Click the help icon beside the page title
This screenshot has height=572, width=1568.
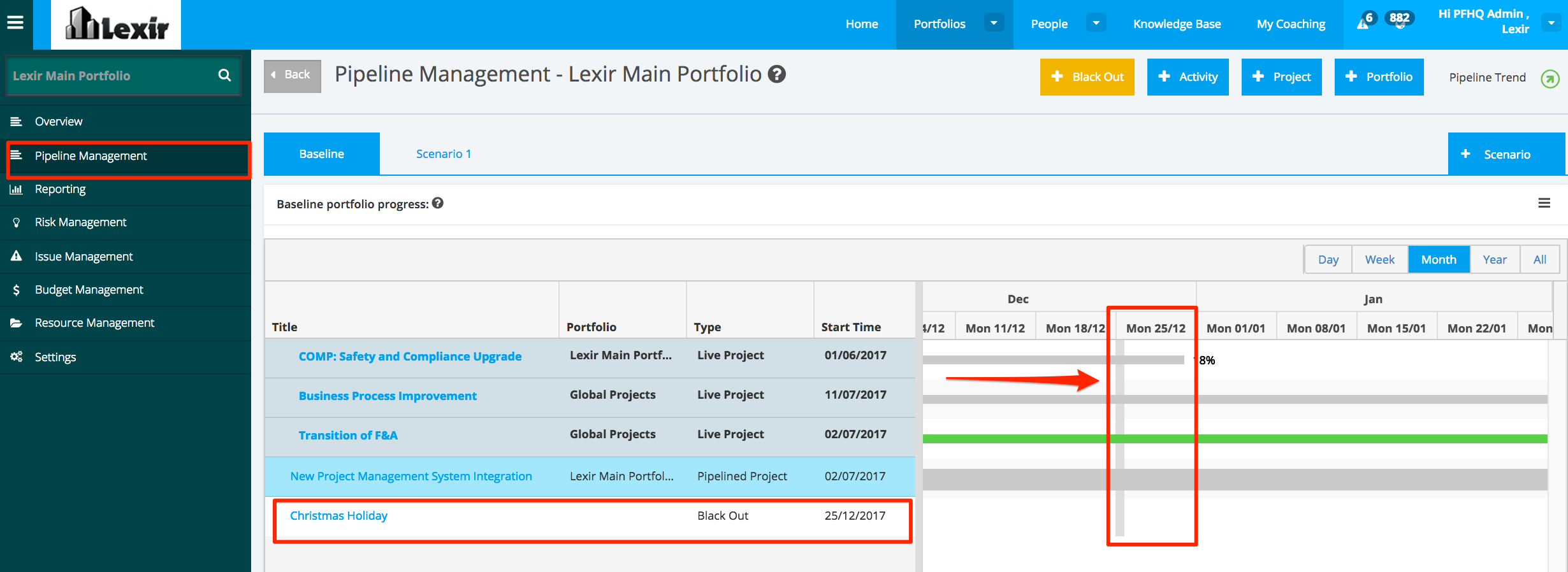pyautogui.click(x=776, y=75)
